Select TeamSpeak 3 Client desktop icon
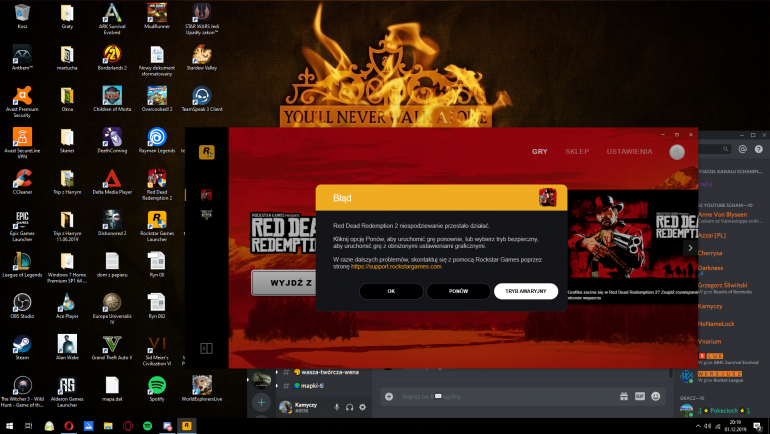The image size is (770, 434). pos(202,99)
